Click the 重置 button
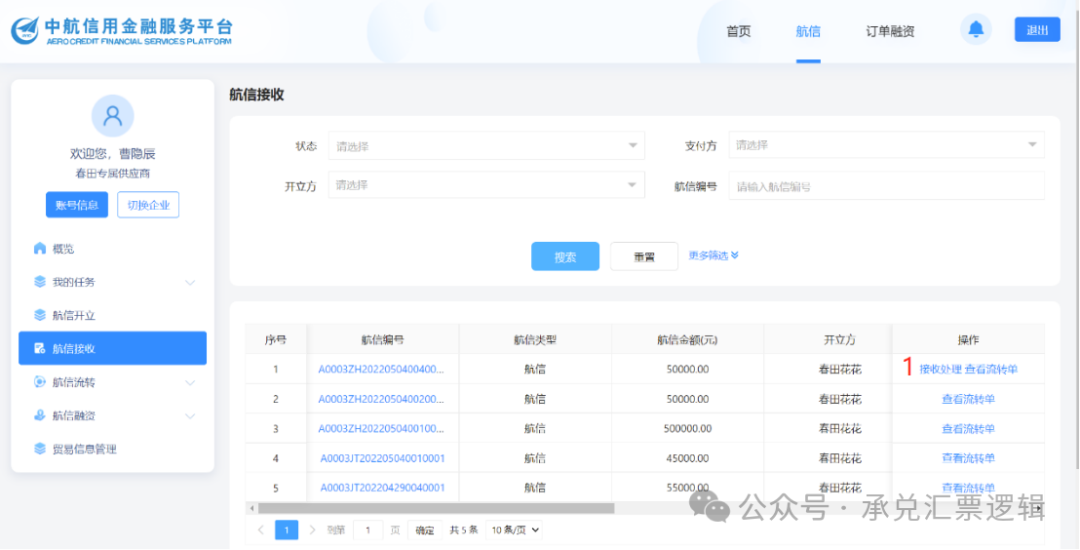Viewport: 1080px width, 550px height. (x=644, y=257)
